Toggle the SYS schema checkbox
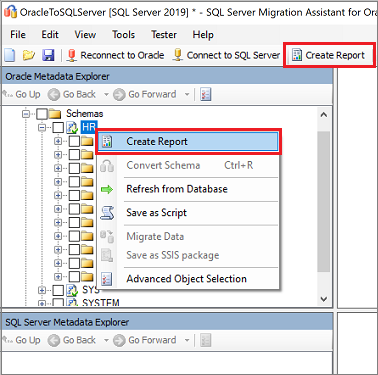The height and width of the screenshot is (375, 378). coord(58,290)
